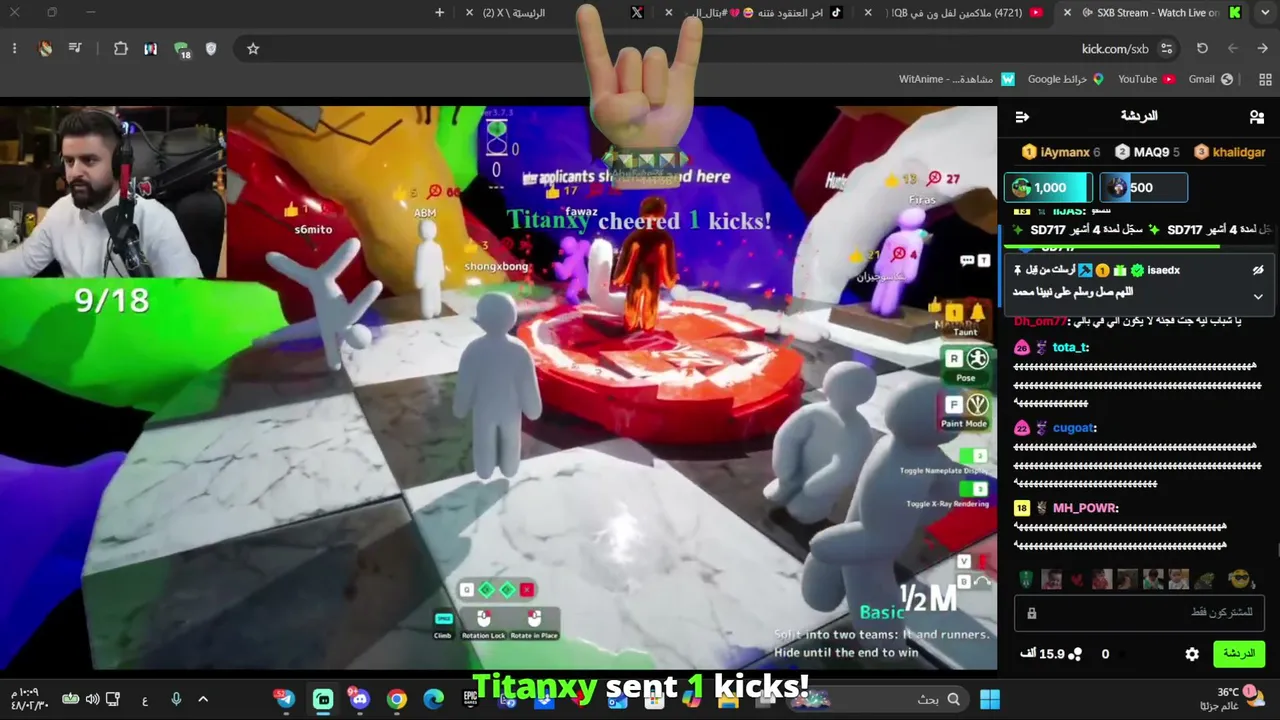Select the 500 kicks gift option
Image resolution: width=1280 pixels, height=720 pixels.
pyautogui.click(x=1143, y=188)
